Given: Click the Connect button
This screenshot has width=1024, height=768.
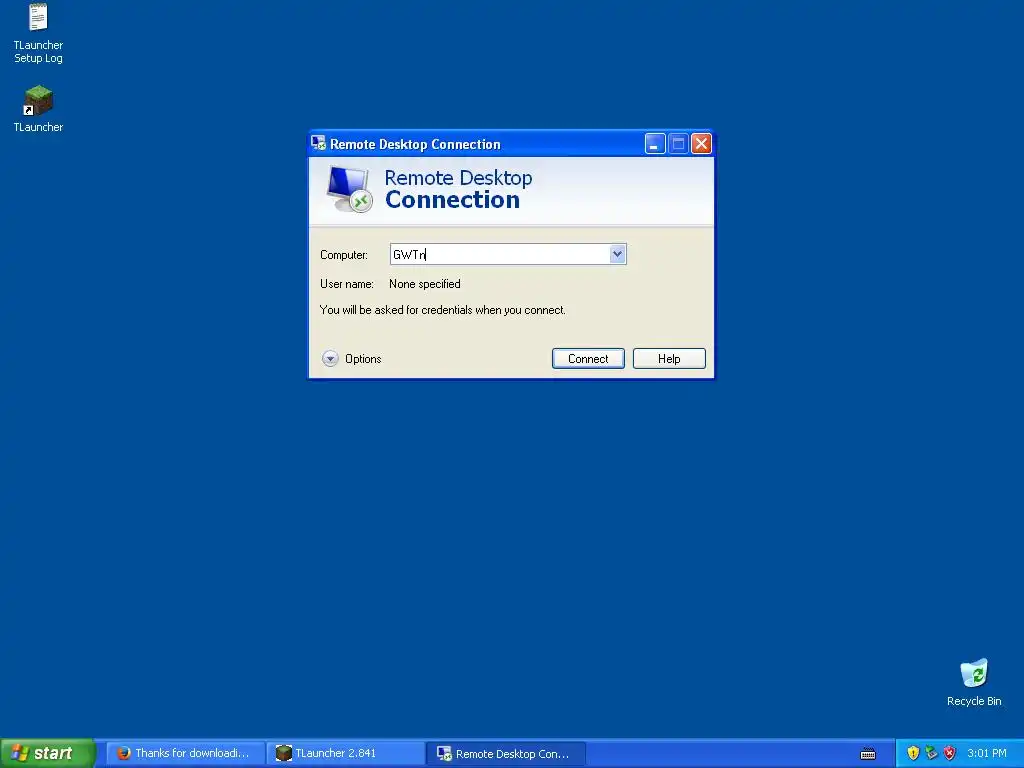Looking at the screenshot, I should 588,359.
